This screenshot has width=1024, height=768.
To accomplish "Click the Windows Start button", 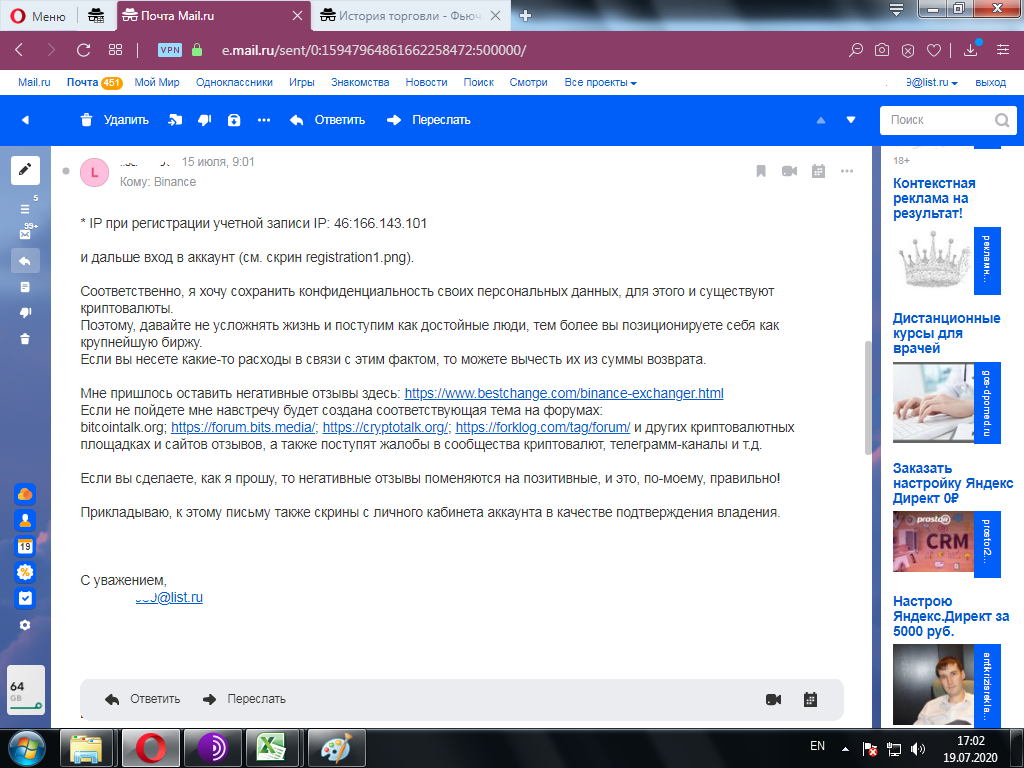I will (x=27, y=748).
